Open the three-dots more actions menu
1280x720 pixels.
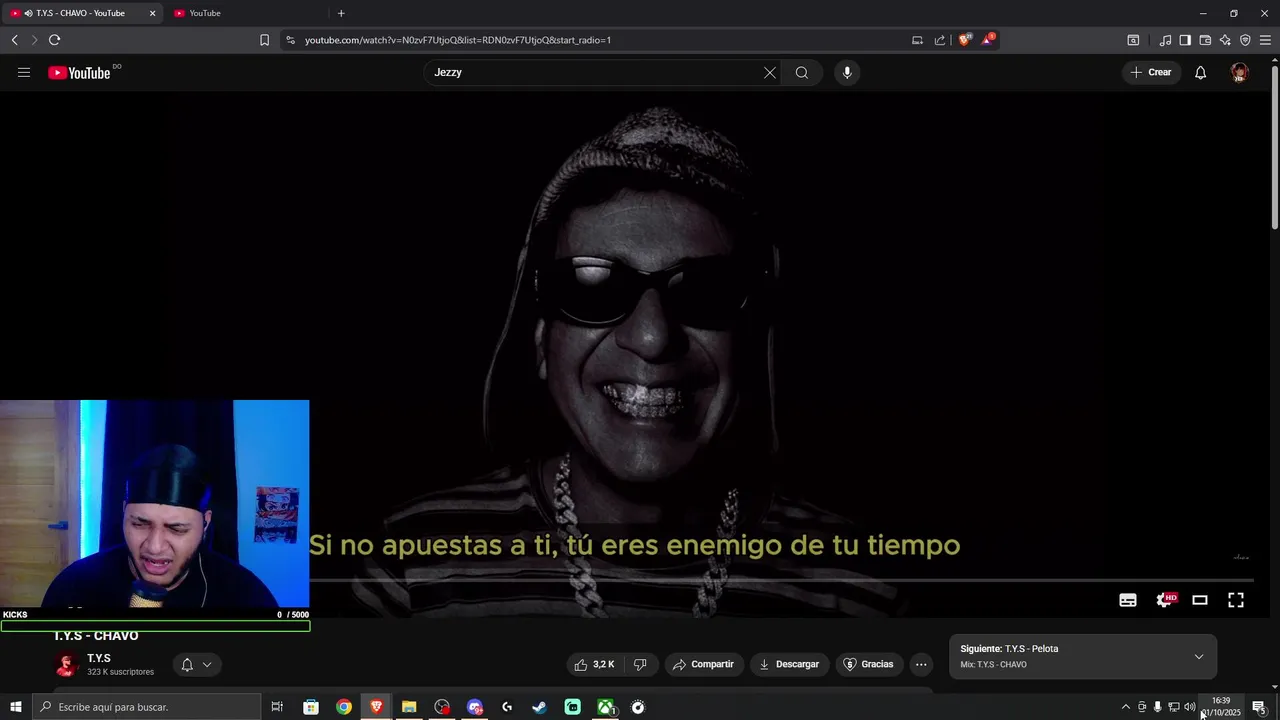click(x=921, y=664)
